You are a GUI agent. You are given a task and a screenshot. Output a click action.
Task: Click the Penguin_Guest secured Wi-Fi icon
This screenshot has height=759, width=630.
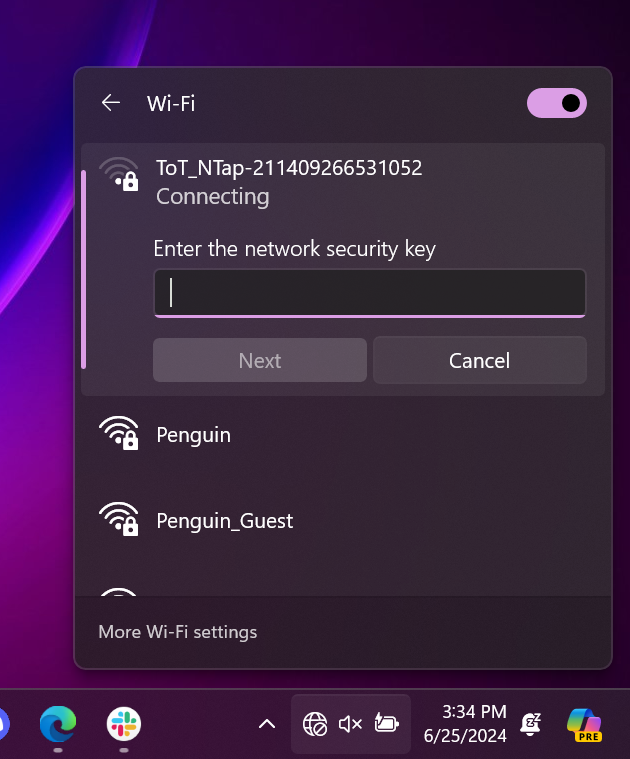(119, 519)
